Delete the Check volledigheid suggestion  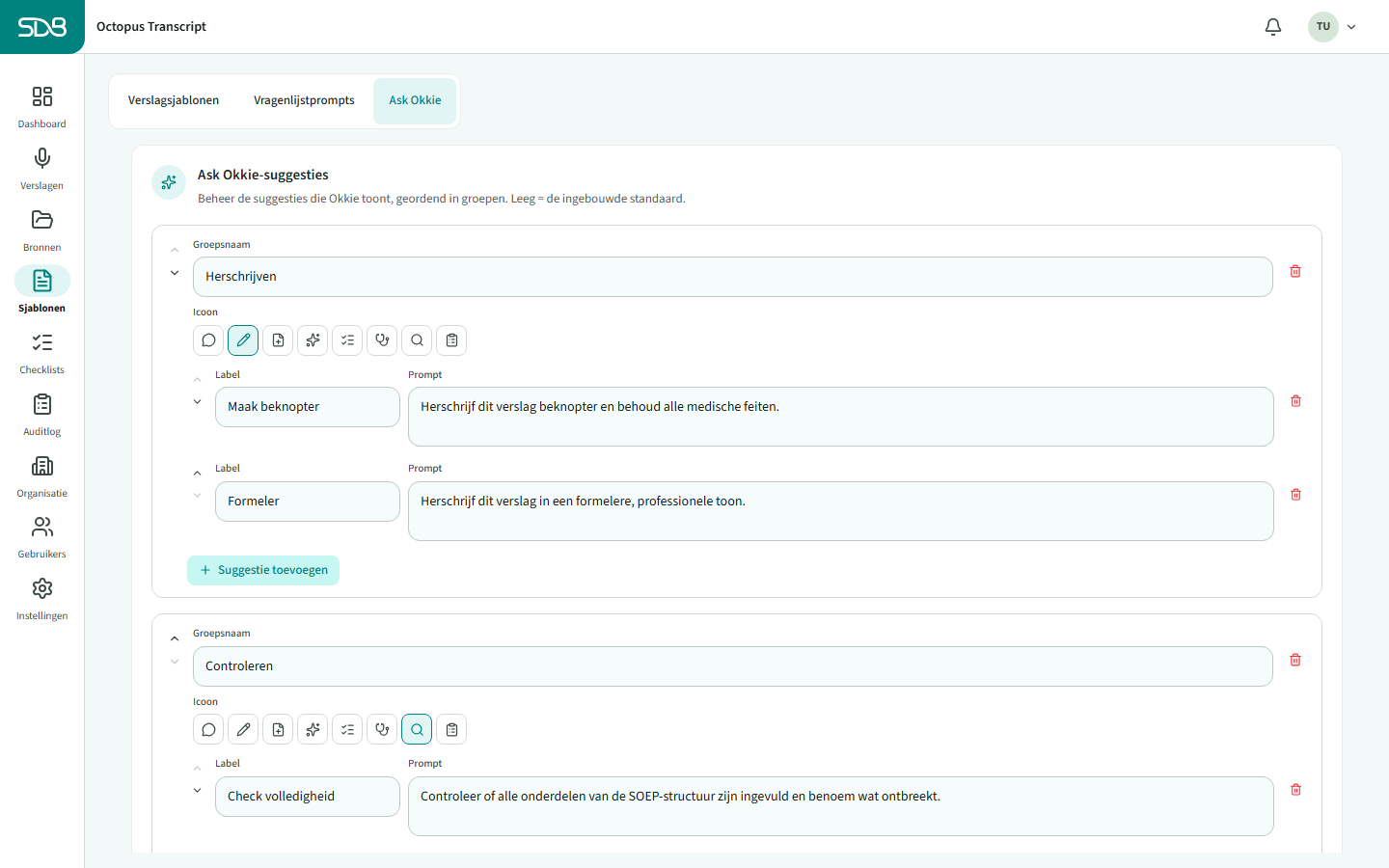tap(1295, 789)
